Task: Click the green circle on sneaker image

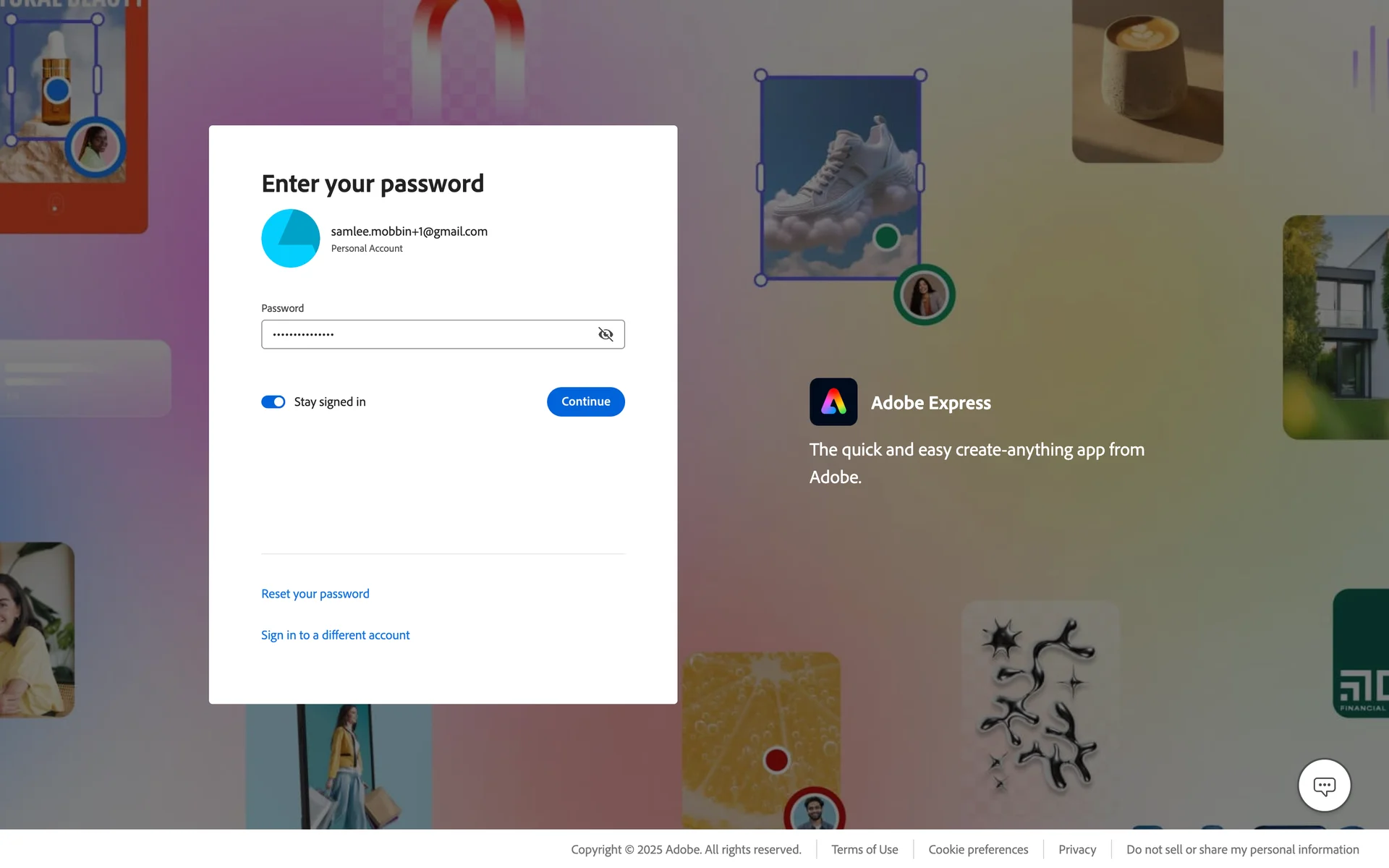Action: 886,237
